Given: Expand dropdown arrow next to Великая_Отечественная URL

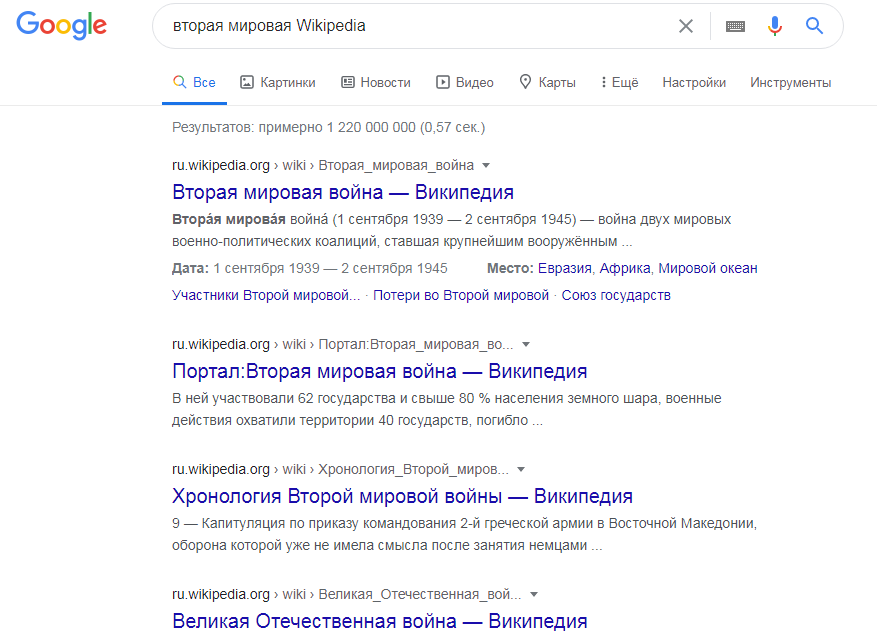Looking at the screenshot, I should click(x=534, y=595).
